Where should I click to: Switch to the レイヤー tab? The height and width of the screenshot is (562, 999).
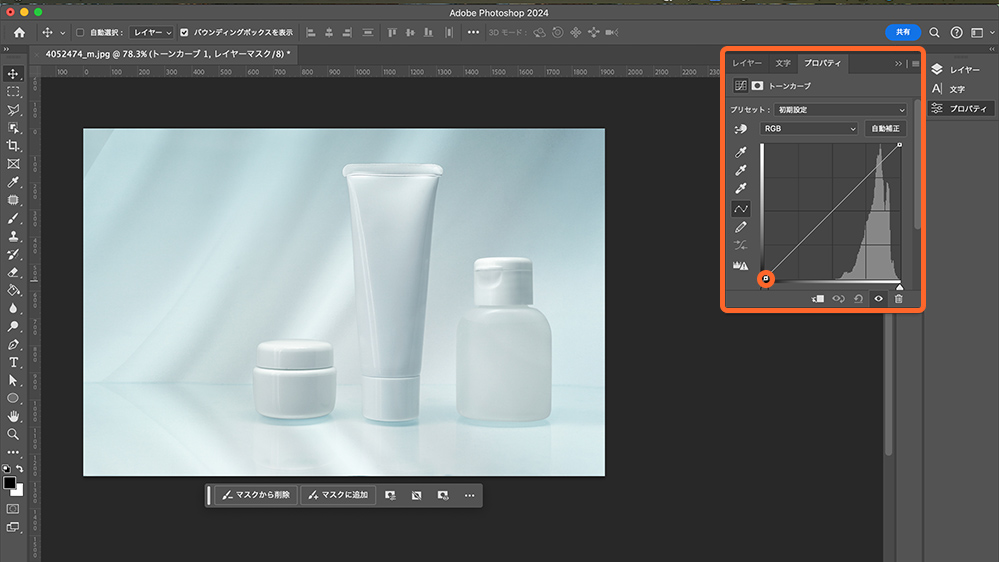(x=746, y=64)
